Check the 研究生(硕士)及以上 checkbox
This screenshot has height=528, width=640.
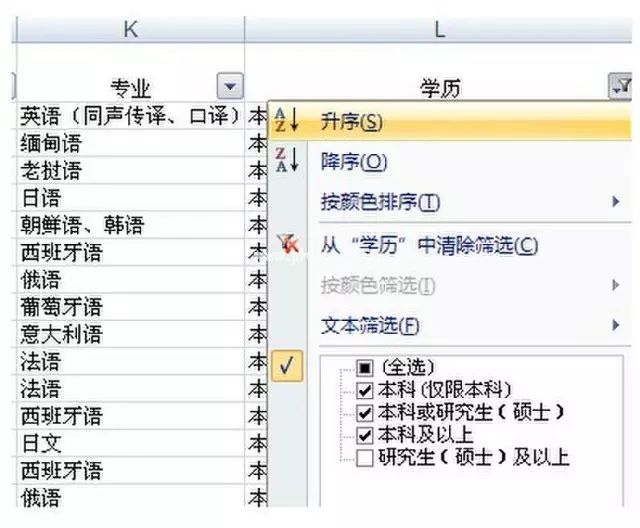(x=365, y=458)
